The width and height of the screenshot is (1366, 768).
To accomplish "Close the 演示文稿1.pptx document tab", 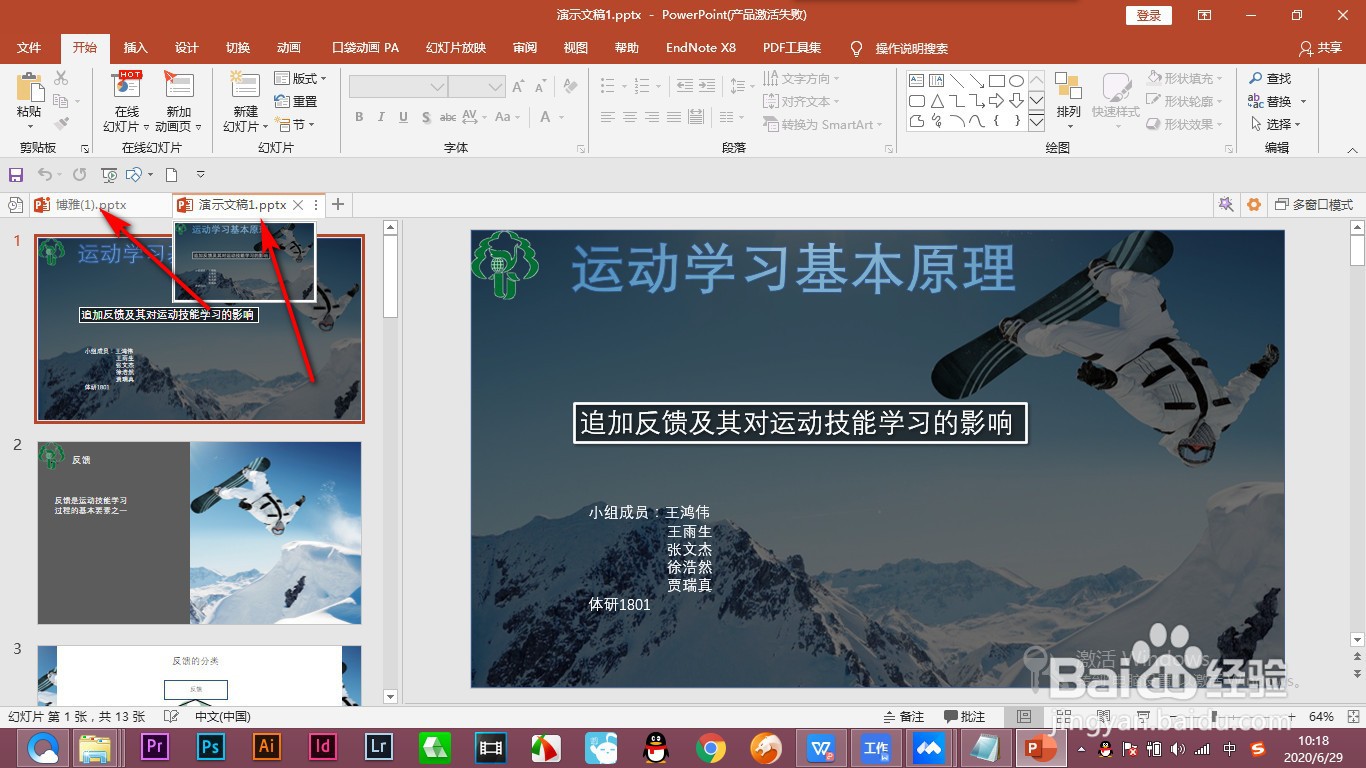I will pos(298,205).
